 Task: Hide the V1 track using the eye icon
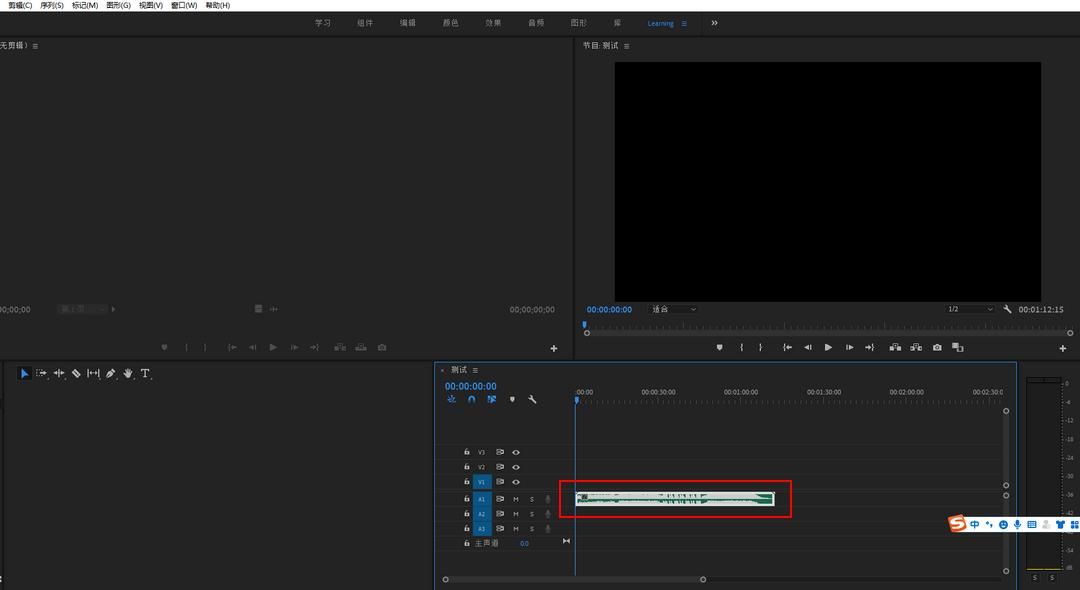(516, 482)
